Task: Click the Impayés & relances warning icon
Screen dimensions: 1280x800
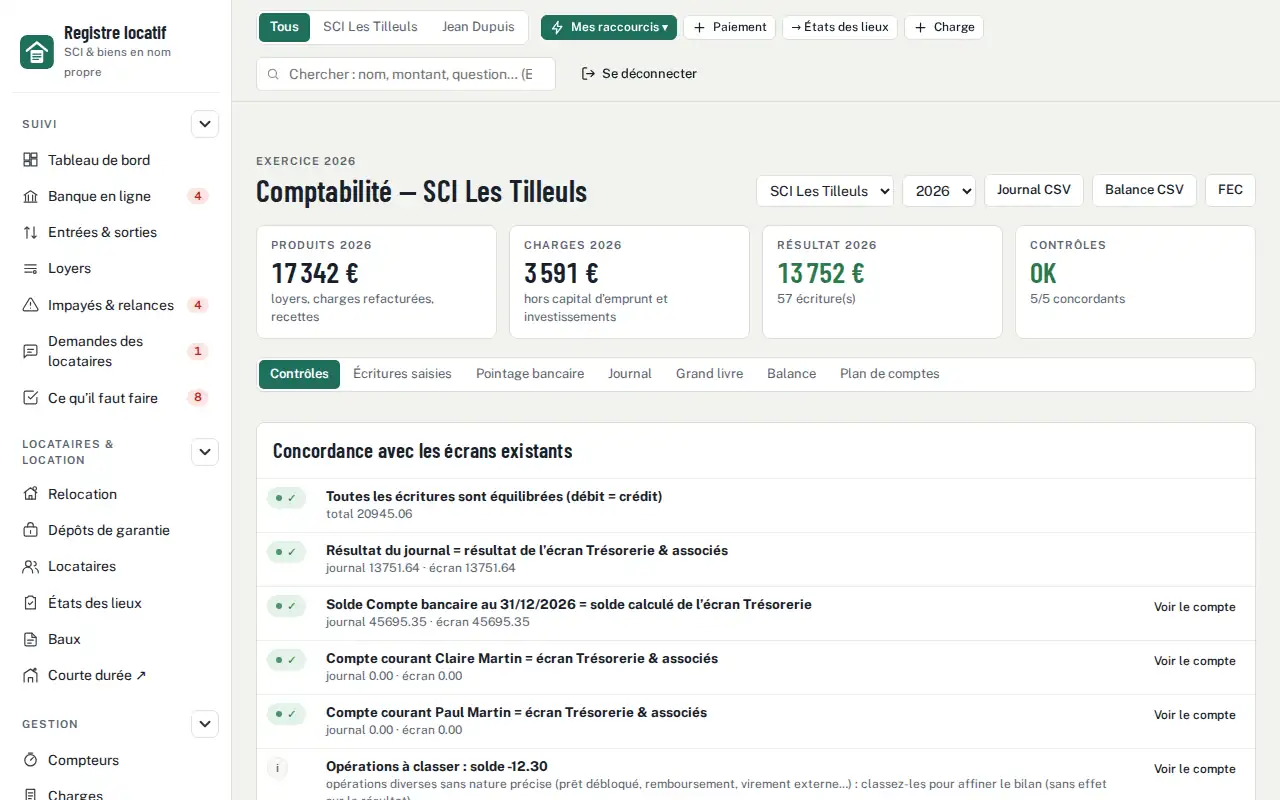Action: click(x=30, y=305)
